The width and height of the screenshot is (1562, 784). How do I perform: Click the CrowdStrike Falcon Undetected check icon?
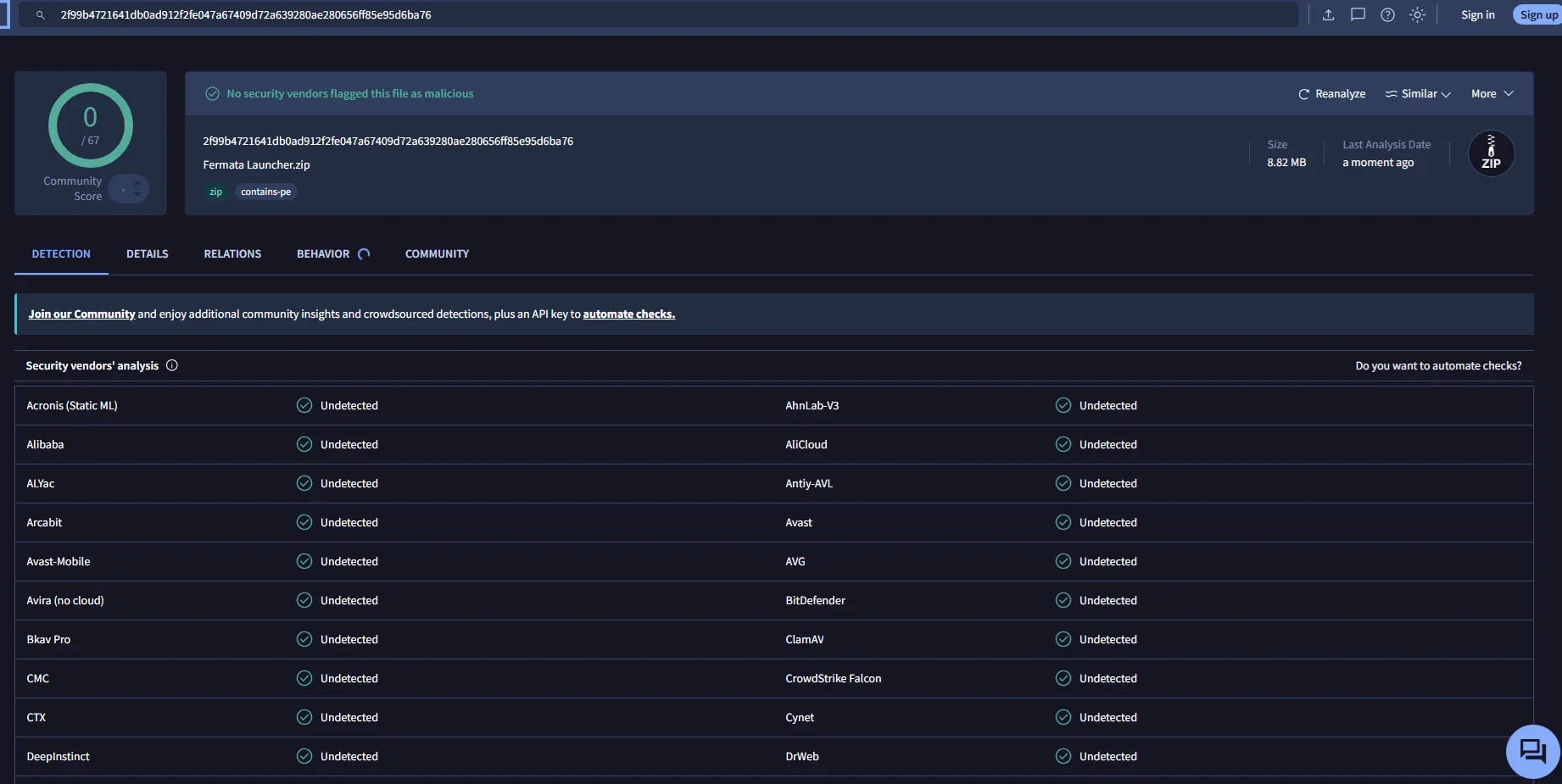coord(1063,678)
